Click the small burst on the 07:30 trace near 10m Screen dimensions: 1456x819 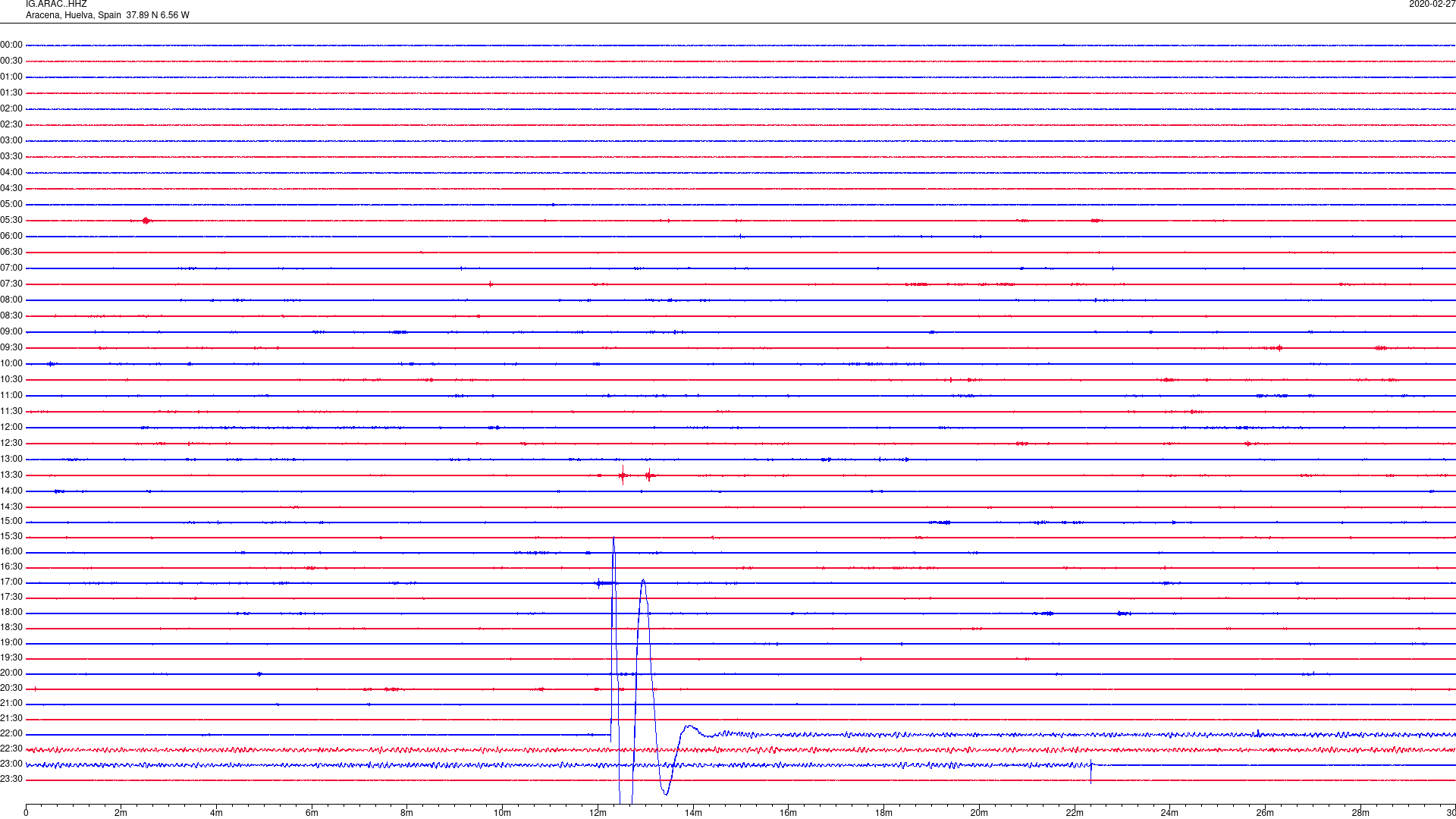coord(491,284)
